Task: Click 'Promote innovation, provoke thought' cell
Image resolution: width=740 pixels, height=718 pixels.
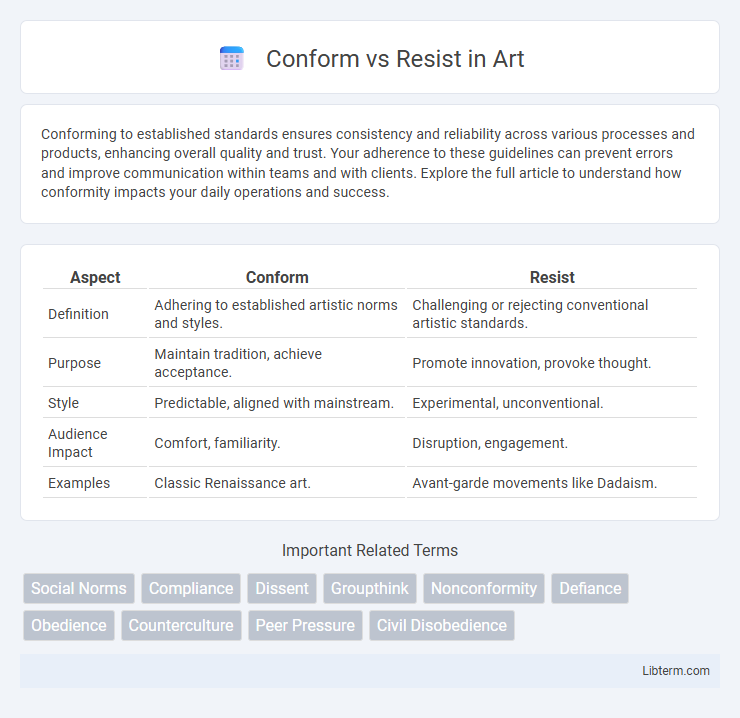Action: [x=552, y=363]
